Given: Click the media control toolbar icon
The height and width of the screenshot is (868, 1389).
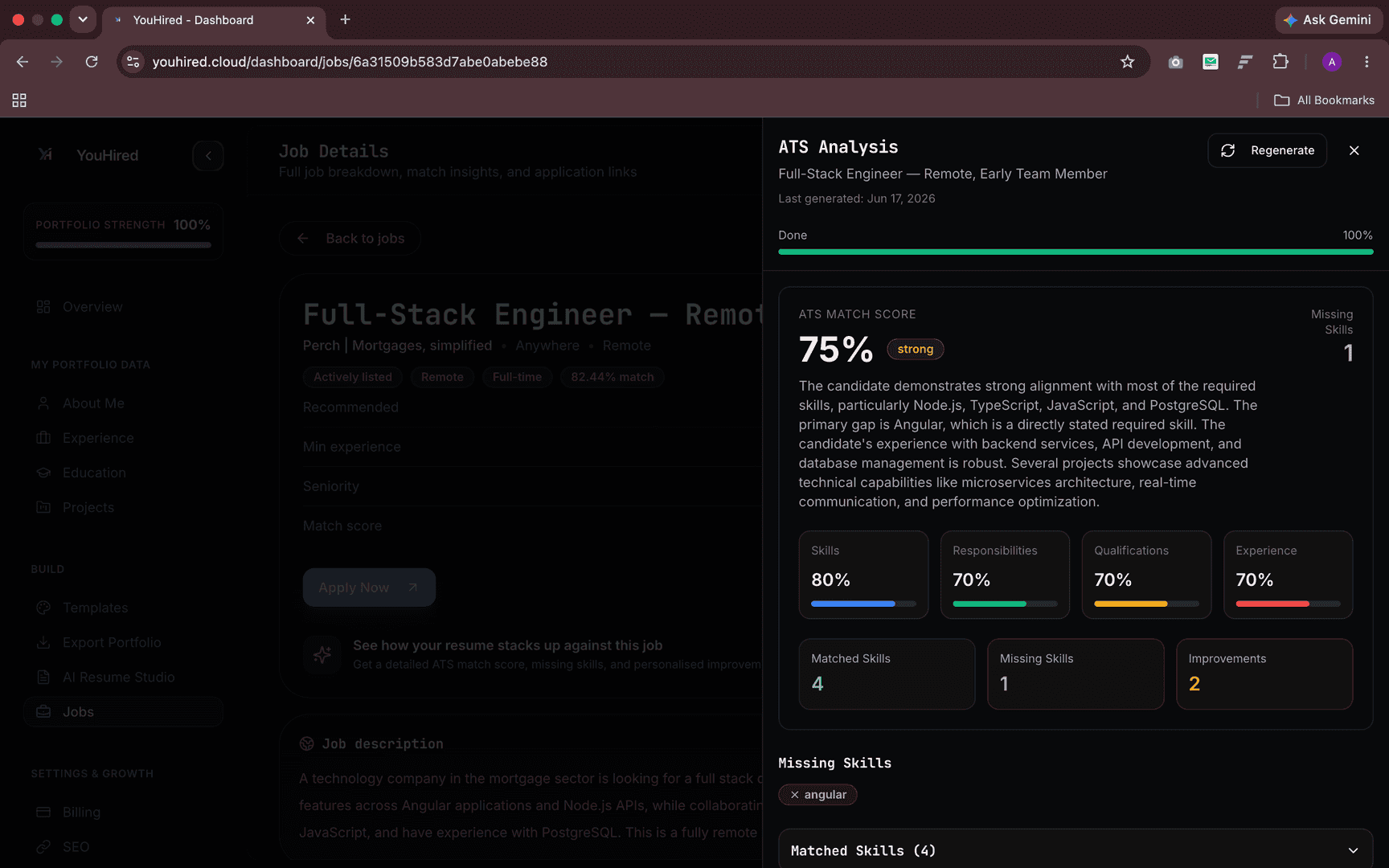Looking at the screenshot, I should [x=1245, y=62].
